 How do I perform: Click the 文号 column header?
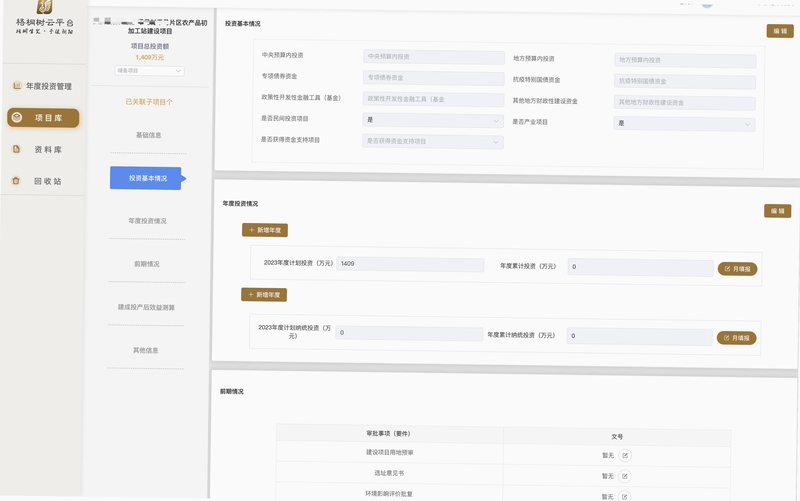(x=617, y=437)
